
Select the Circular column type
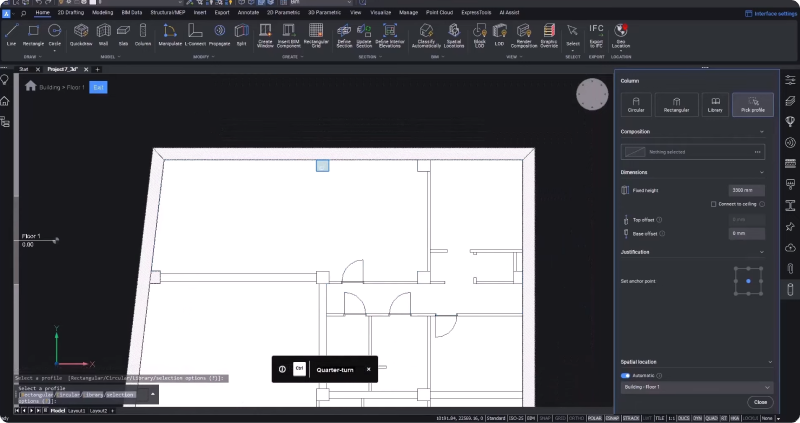[x=636, y=103]
